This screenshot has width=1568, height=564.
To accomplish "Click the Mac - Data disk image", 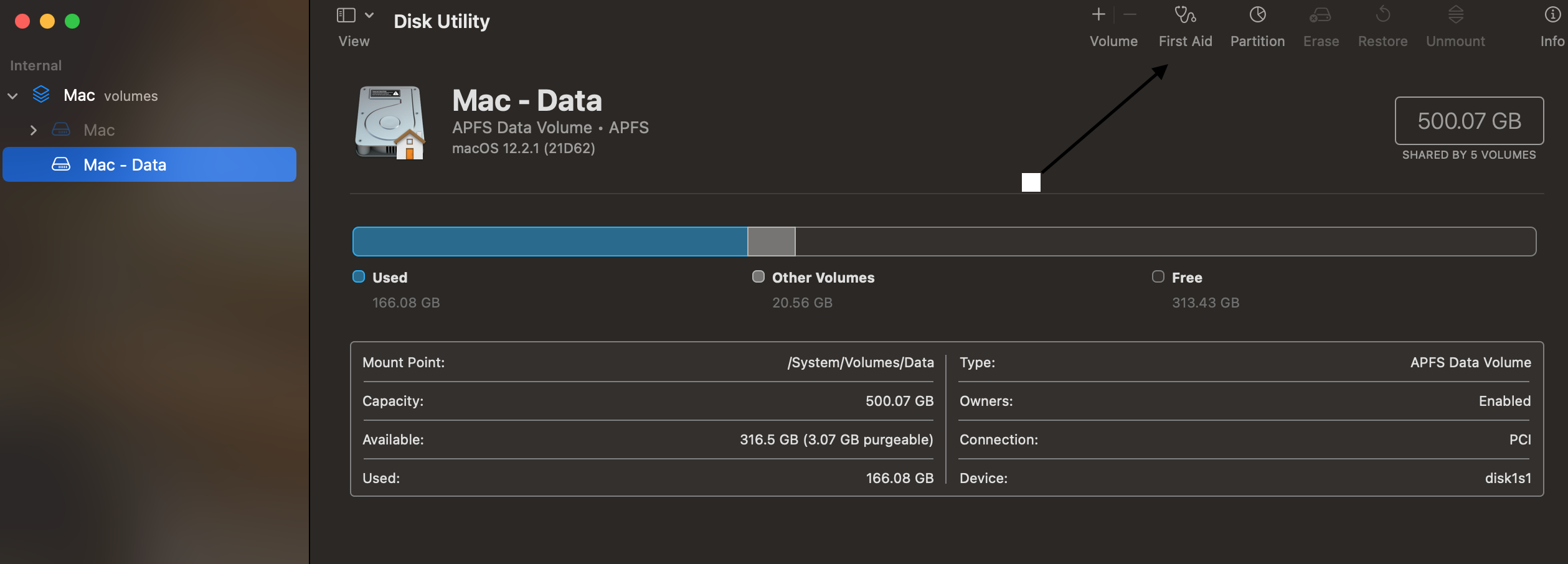I will click(x=390, y=123).
